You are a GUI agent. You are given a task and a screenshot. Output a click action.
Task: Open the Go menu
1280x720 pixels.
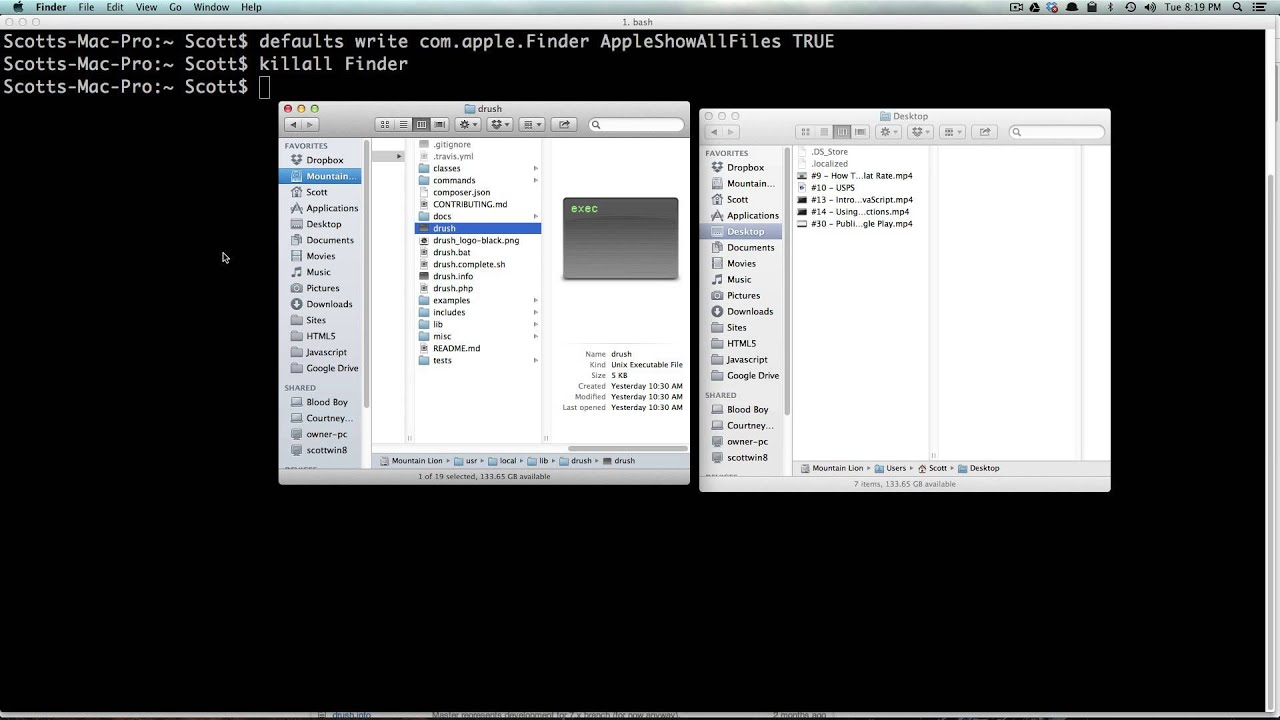pos(176,7)
